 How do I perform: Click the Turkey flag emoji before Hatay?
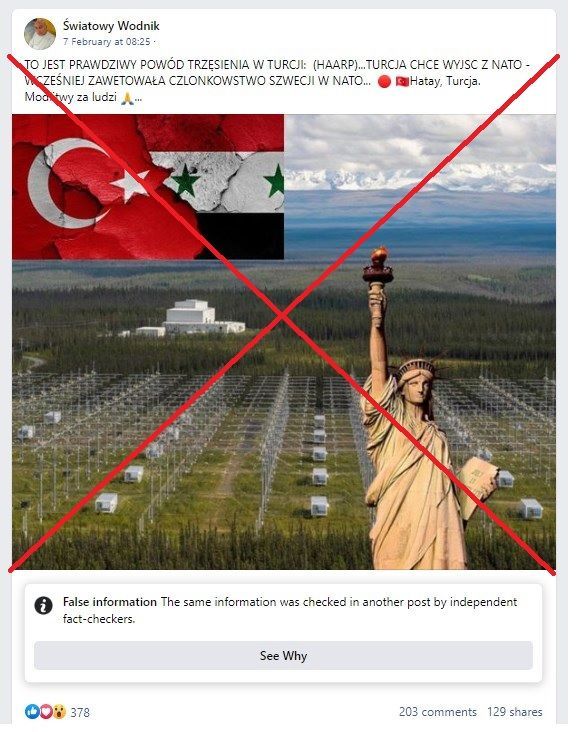tap(402, 81)
